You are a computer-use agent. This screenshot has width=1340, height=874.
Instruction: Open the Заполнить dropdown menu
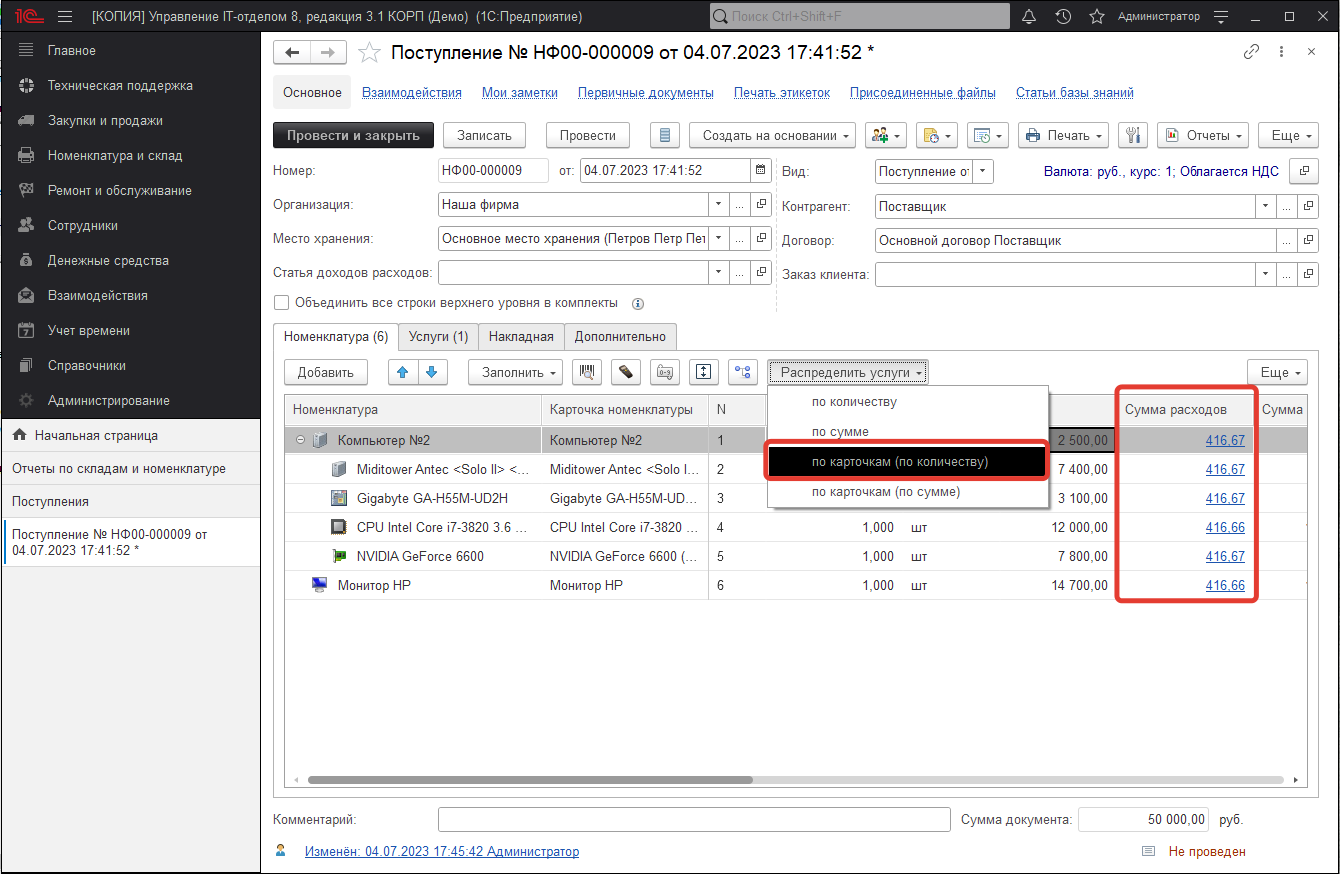tap(515, 372)
